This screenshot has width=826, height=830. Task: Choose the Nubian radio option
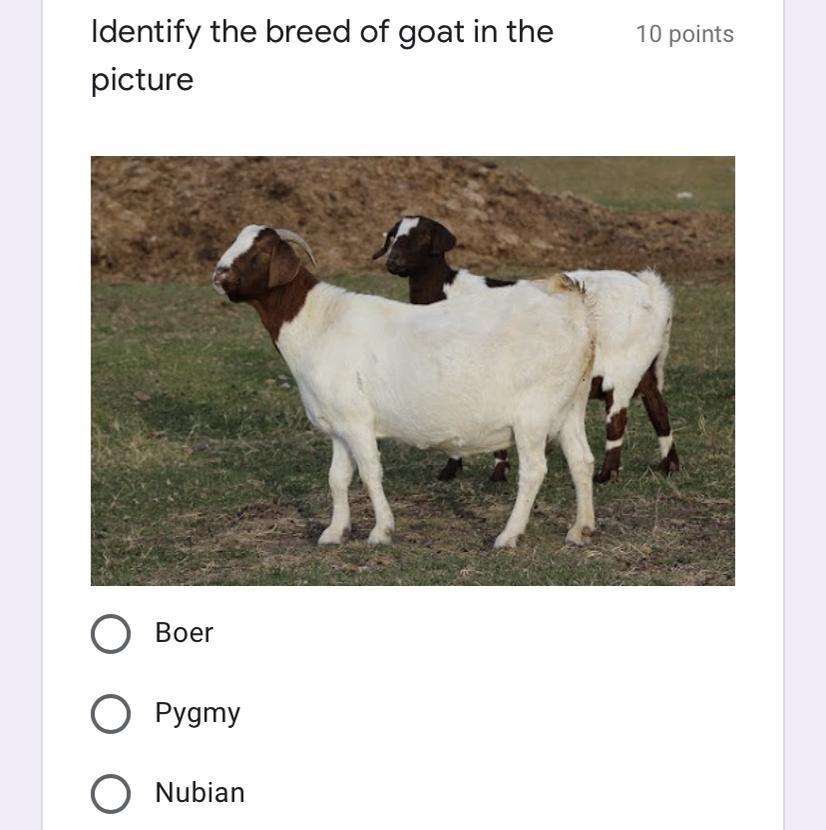tap(110, 793)
